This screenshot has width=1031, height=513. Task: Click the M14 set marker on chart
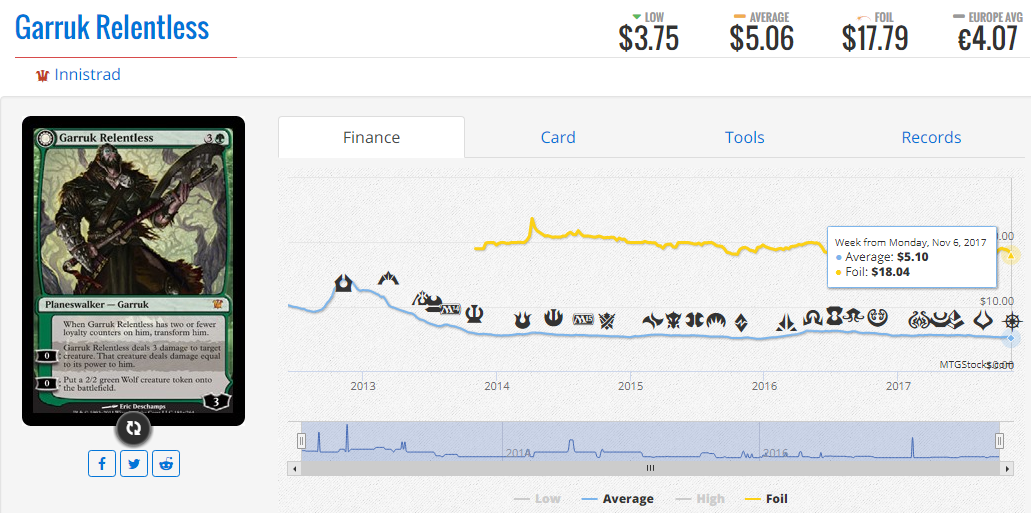[x=451, y=310]
